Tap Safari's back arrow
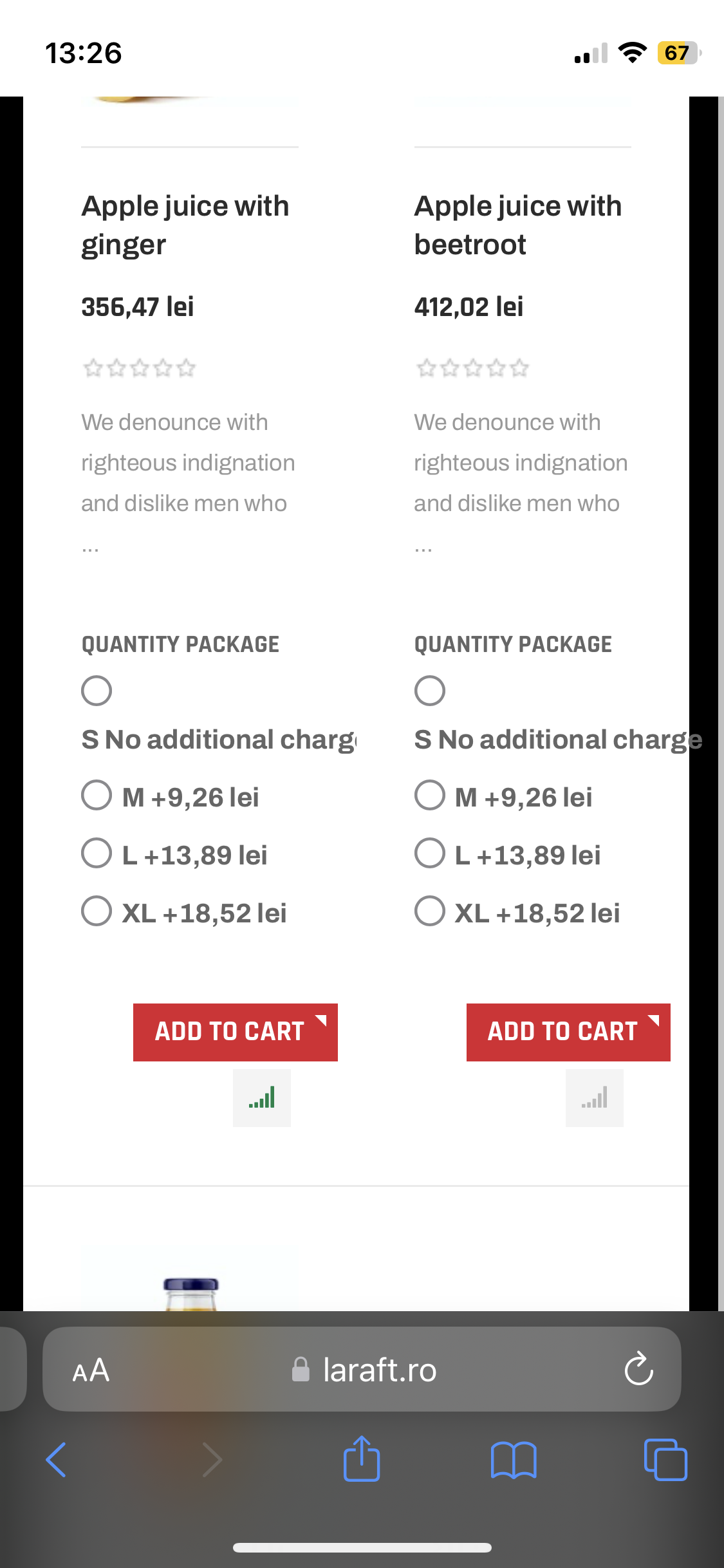 point(57,1459)
